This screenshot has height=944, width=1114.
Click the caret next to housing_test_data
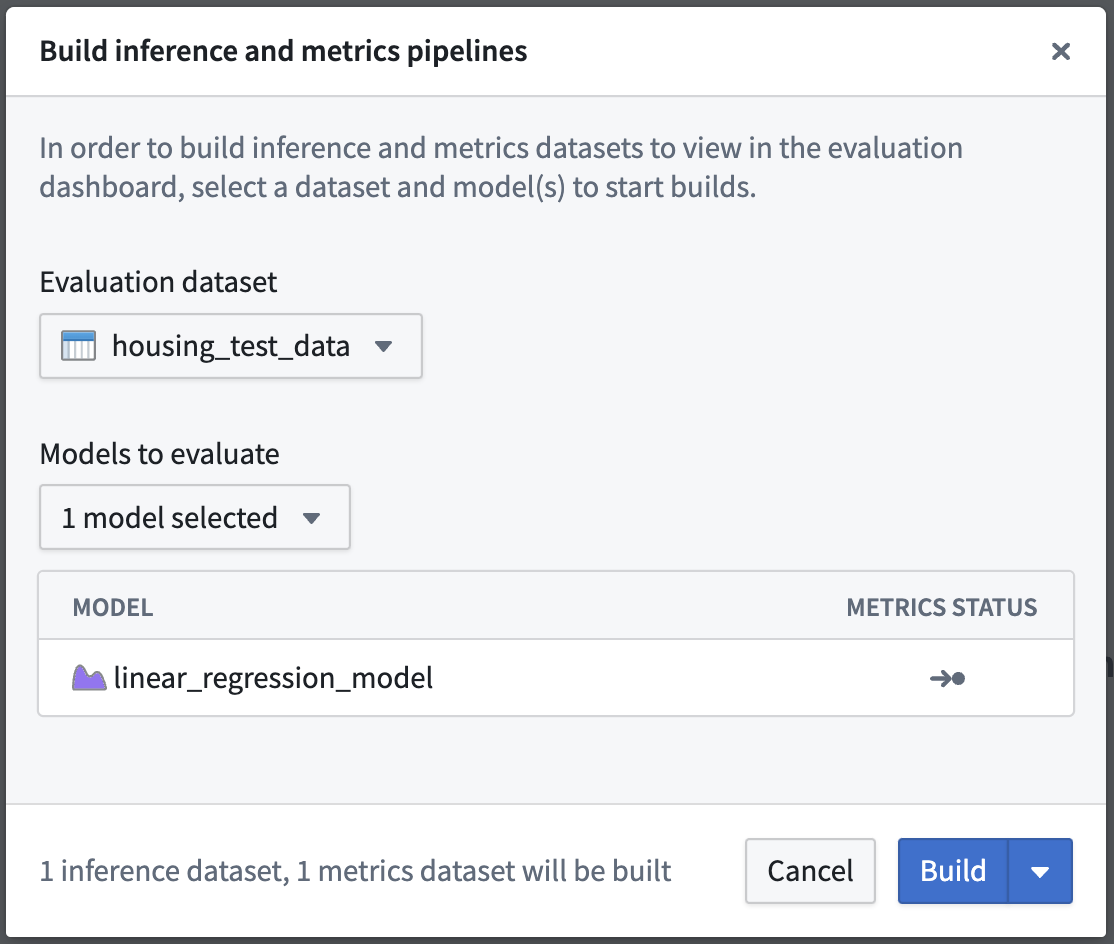pos(384,347)
